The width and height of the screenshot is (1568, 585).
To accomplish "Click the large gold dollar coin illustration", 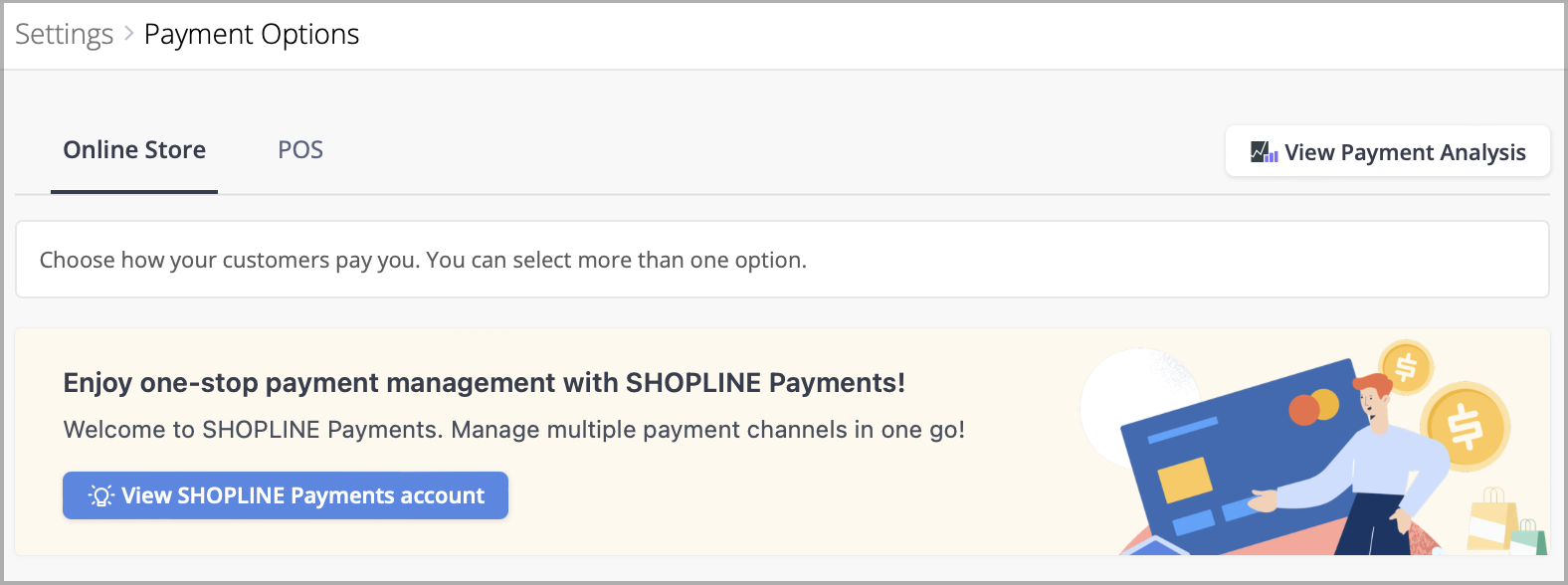I will click(x=1465, y=426).
